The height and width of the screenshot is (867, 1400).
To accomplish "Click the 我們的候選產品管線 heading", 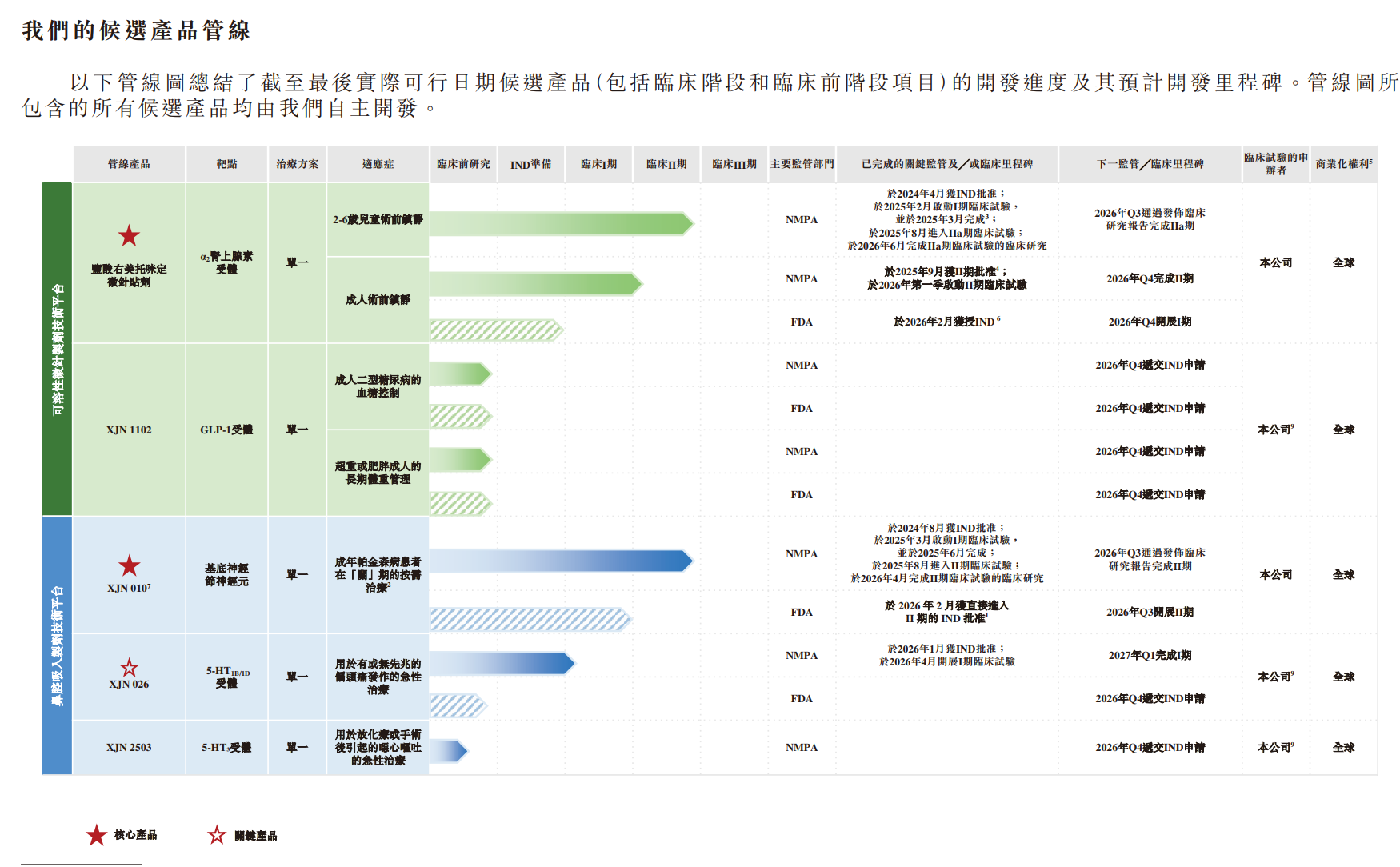I will [136, 30].
